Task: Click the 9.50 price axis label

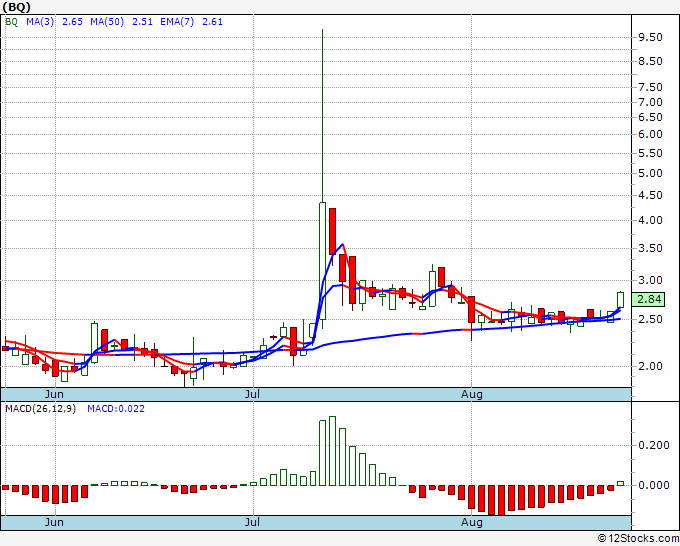Action: click(x=651, y=37)
